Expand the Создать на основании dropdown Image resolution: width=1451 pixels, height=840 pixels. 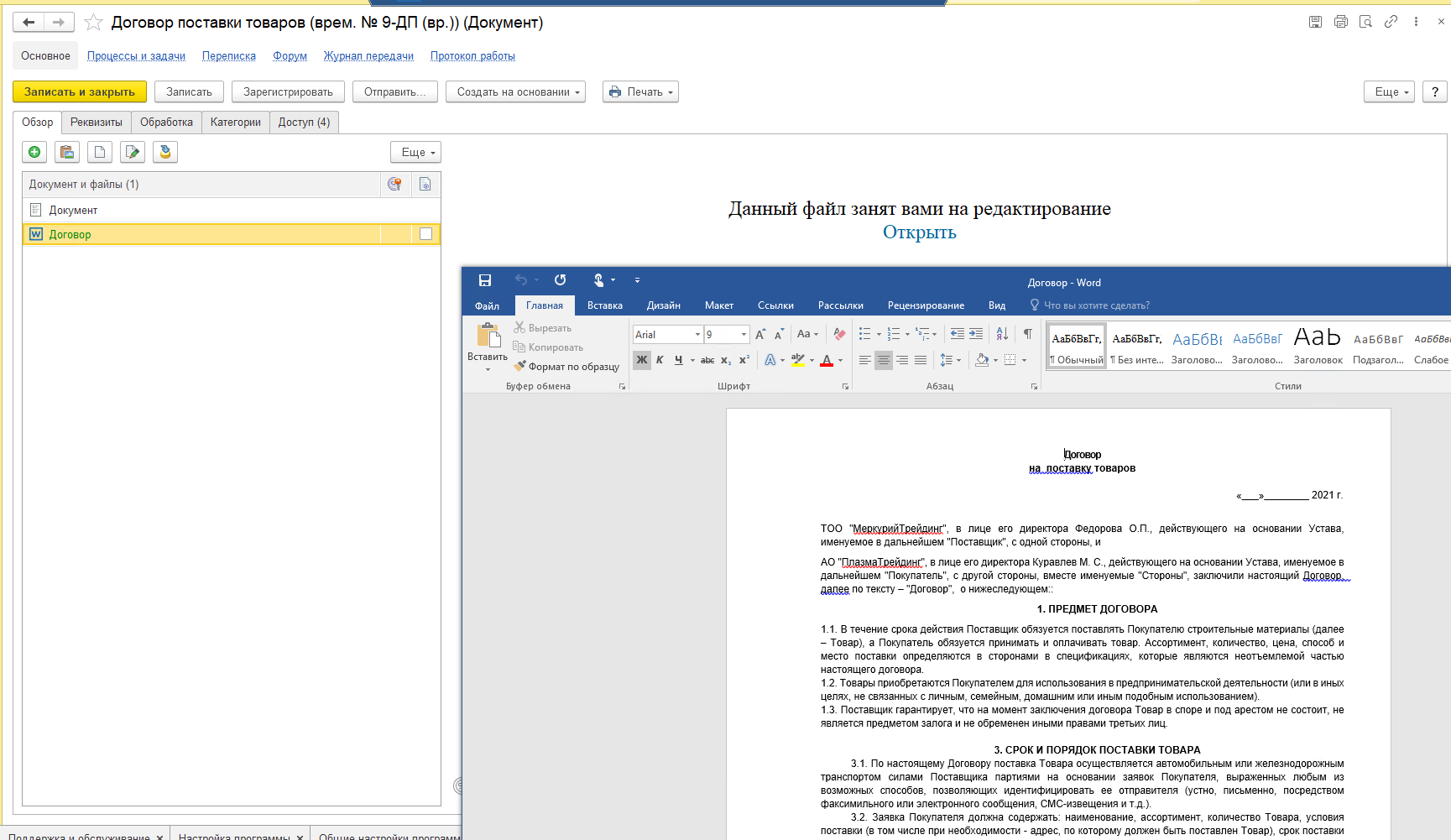[x=515, y=92]
